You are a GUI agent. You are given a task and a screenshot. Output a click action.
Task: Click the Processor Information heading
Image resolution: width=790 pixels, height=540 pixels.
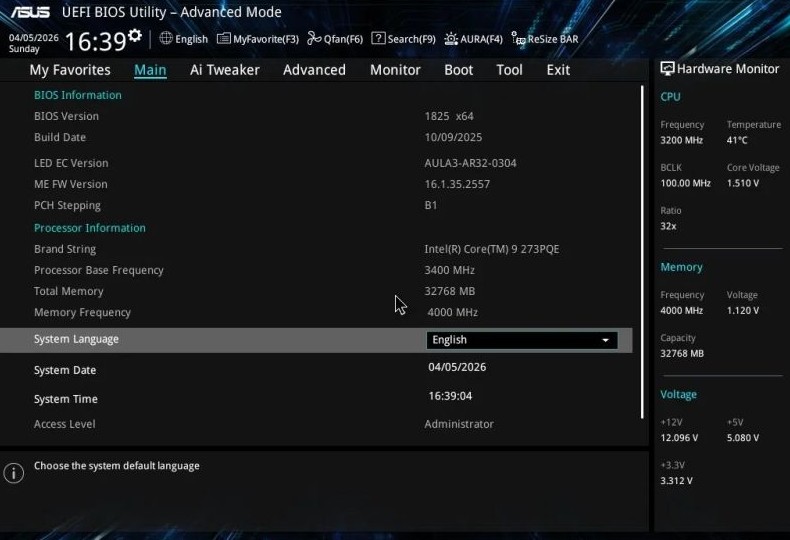[x=90, y=228]
